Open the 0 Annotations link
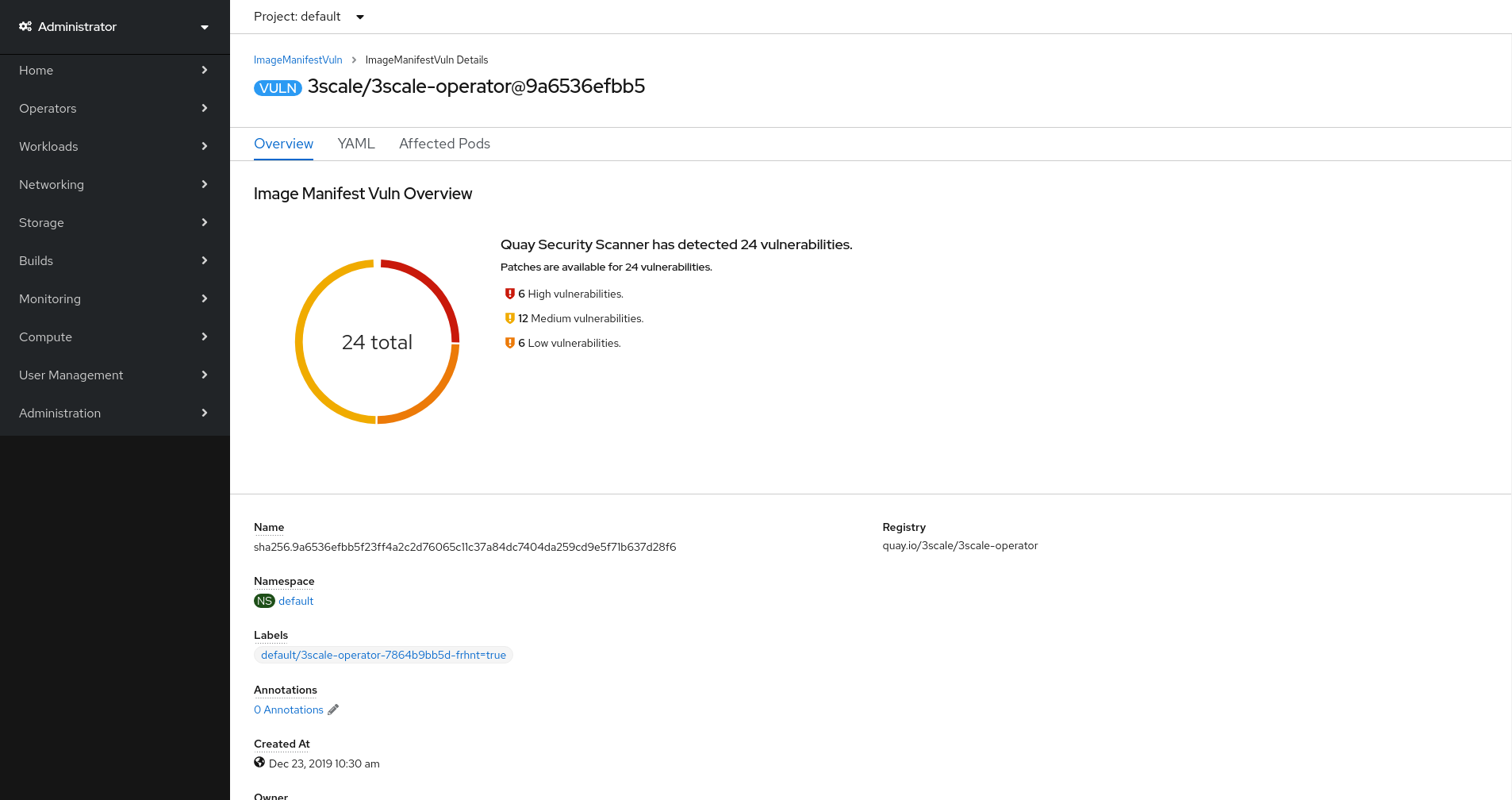 [289, 710]
